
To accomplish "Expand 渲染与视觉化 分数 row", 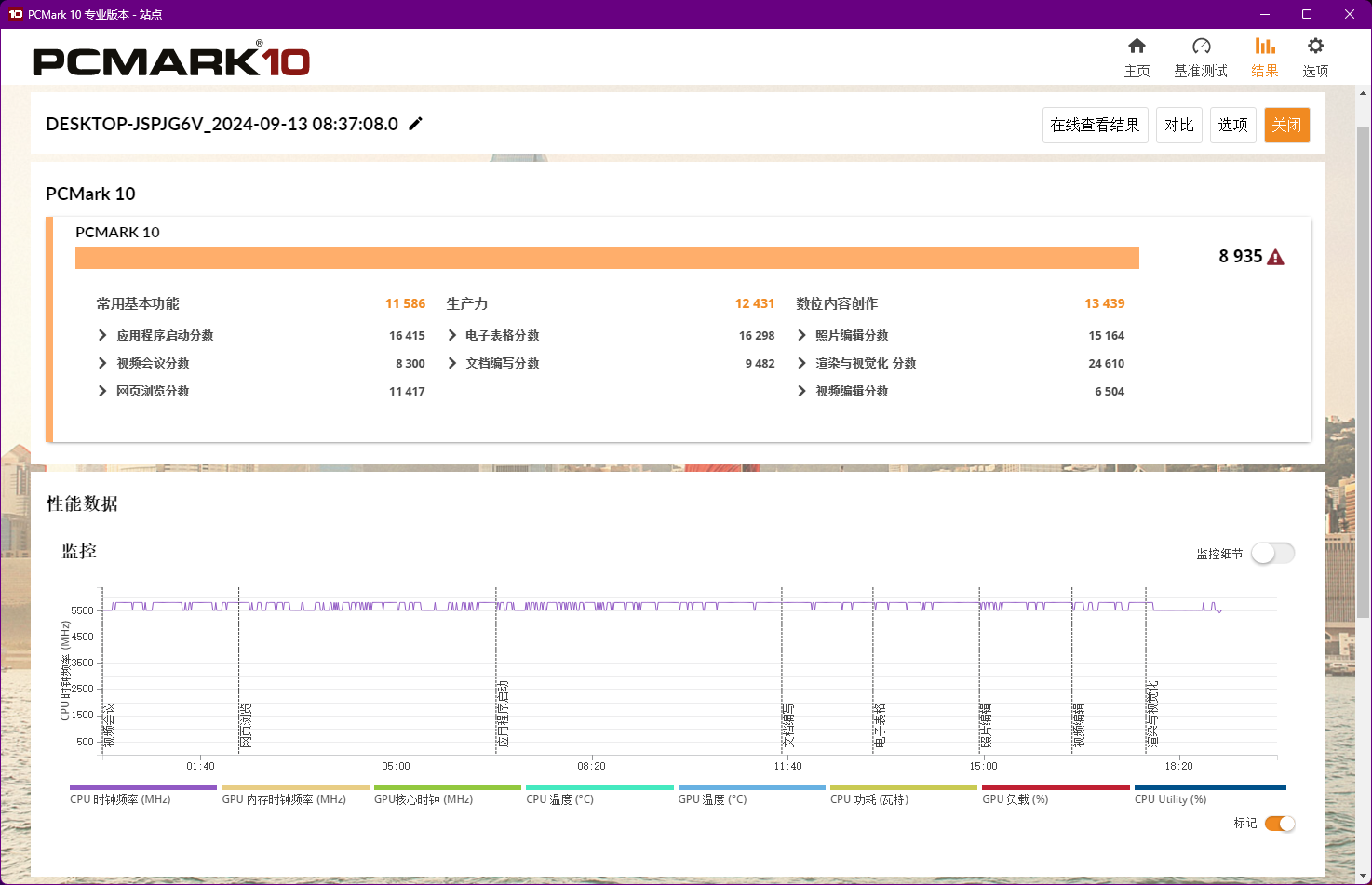I will 801,363.
